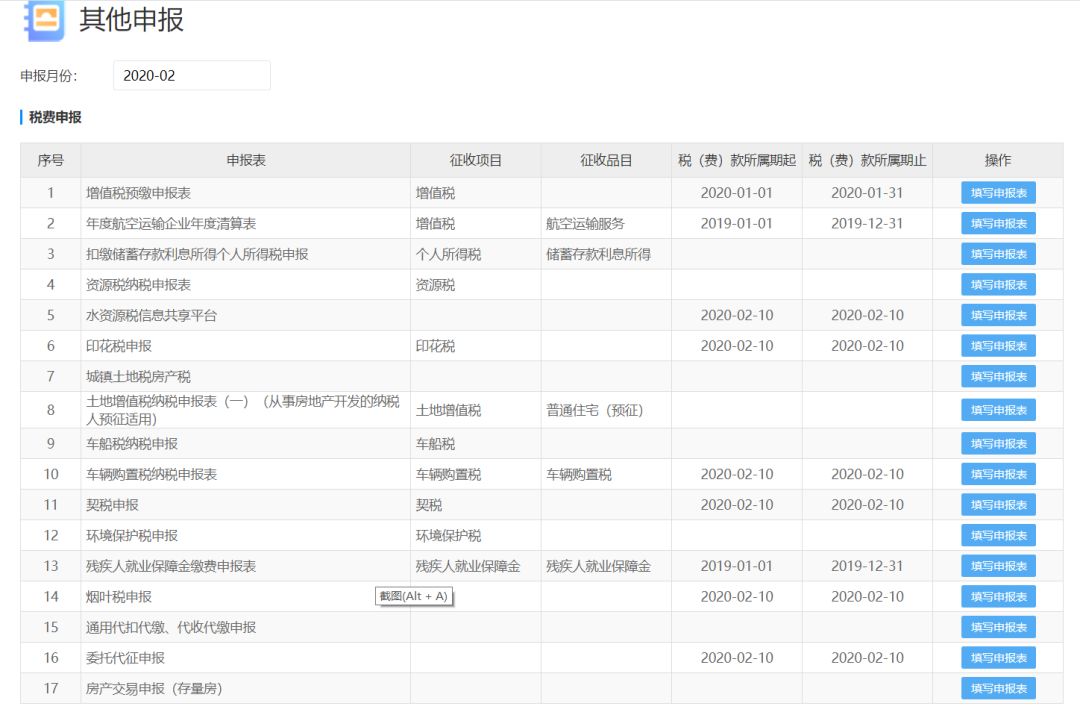Click the 房产交易申报 (存量房) row name
Screen dimensions: 1080x718
(154, 688)
